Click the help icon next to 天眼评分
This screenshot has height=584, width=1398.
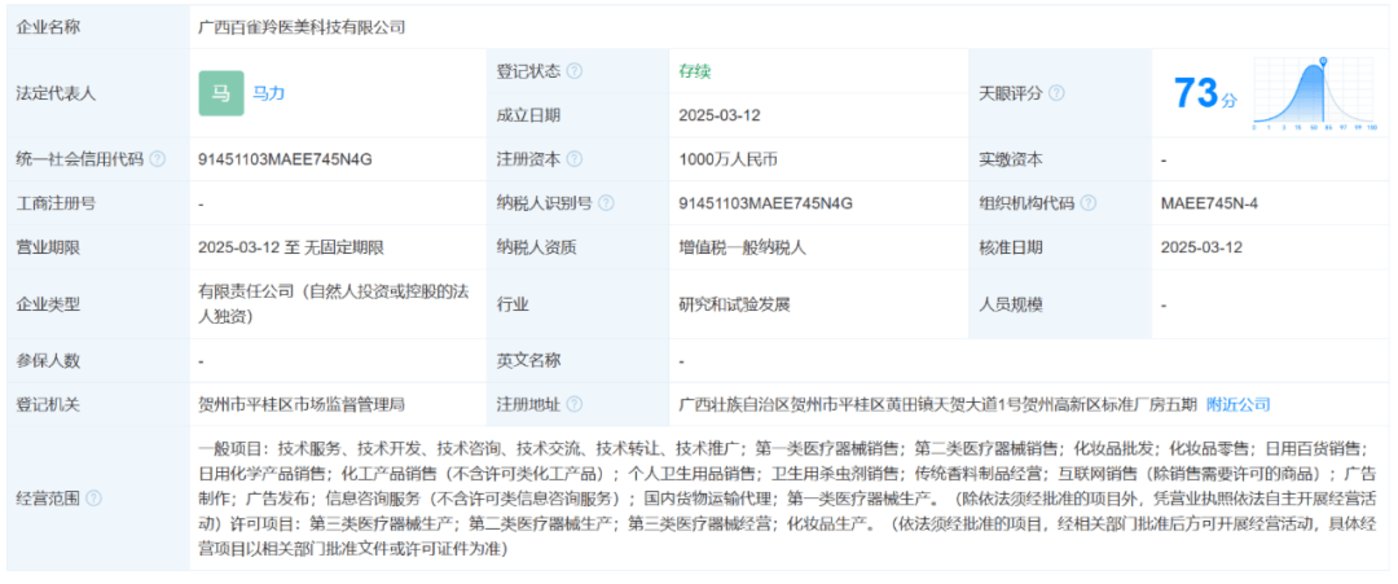pyautogui.click(x=1056, y=93)
